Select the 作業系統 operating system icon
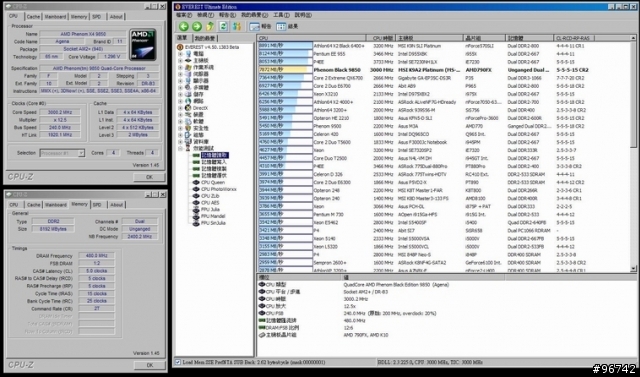This screenshot has height=377, width=640. [188, 67]
